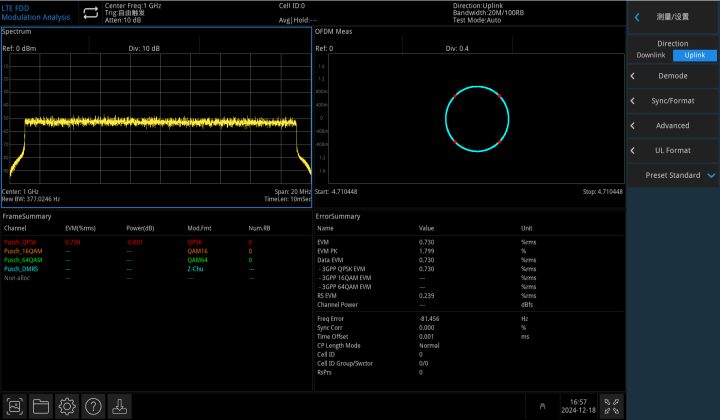Click the Bandwidth 20M/100RB header text
The height and width of the screenshot is (420, 720).
488,13
